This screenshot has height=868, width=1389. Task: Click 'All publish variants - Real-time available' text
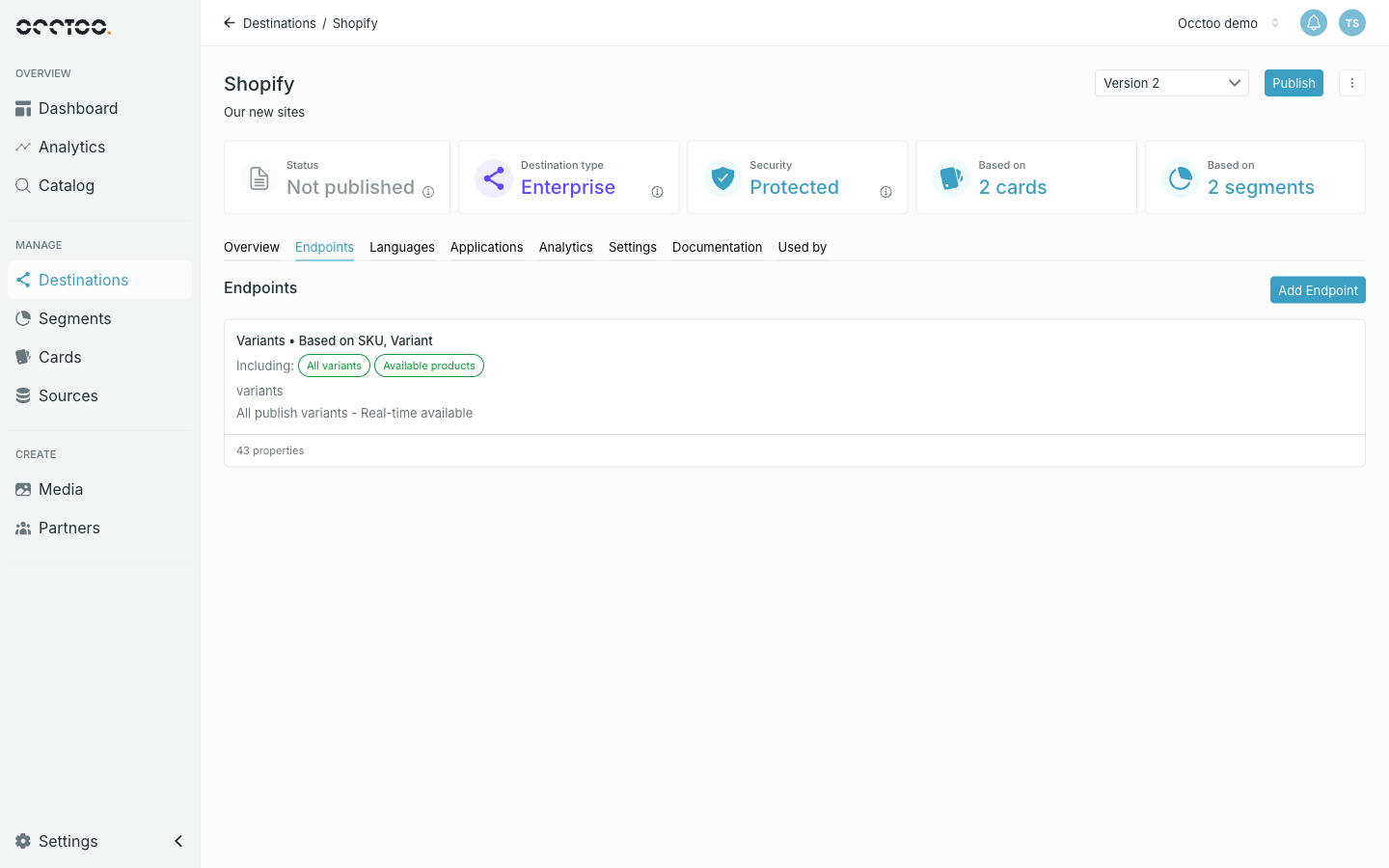pos(354,413)
